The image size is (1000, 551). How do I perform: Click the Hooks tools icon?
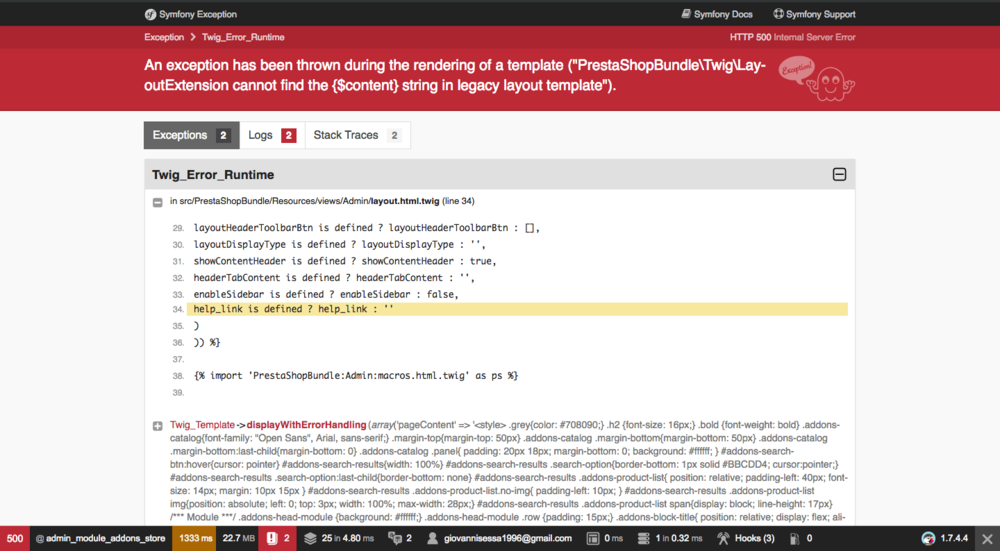point(723,539)
